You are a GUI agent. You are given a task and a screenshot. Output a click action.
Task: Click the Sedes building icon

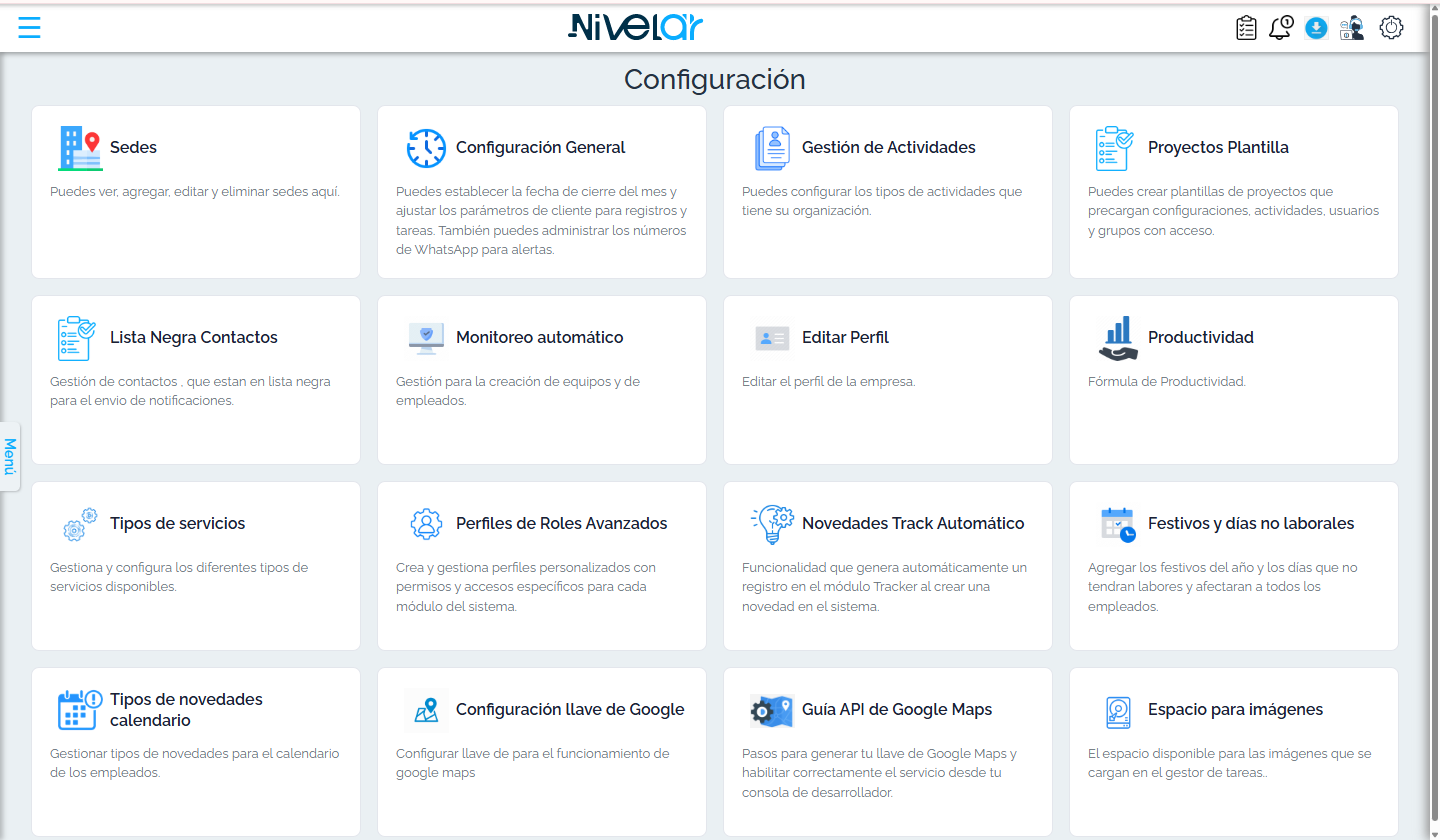point(80,148)
